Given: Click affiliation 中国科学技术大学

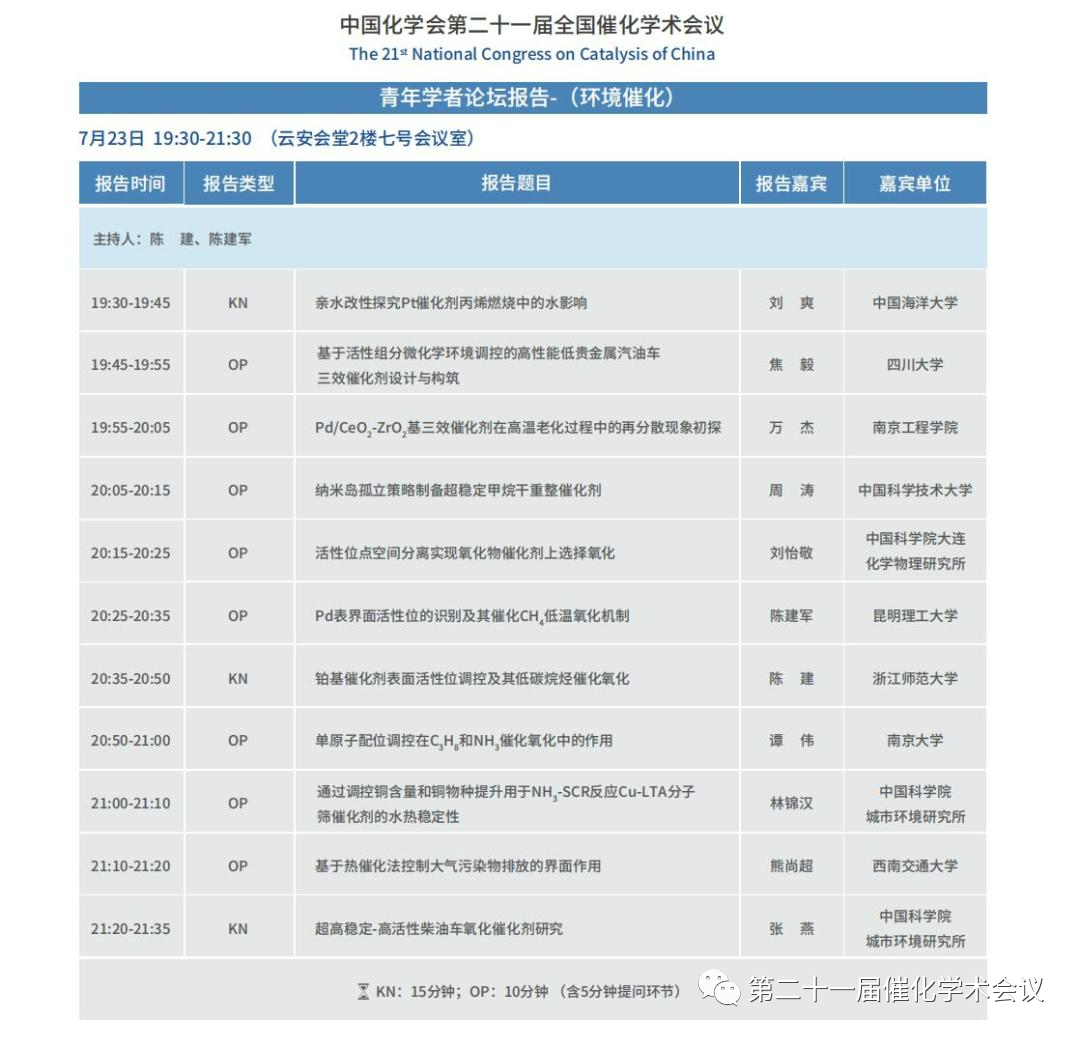Looking at the screenshot, I should [915, 490].
